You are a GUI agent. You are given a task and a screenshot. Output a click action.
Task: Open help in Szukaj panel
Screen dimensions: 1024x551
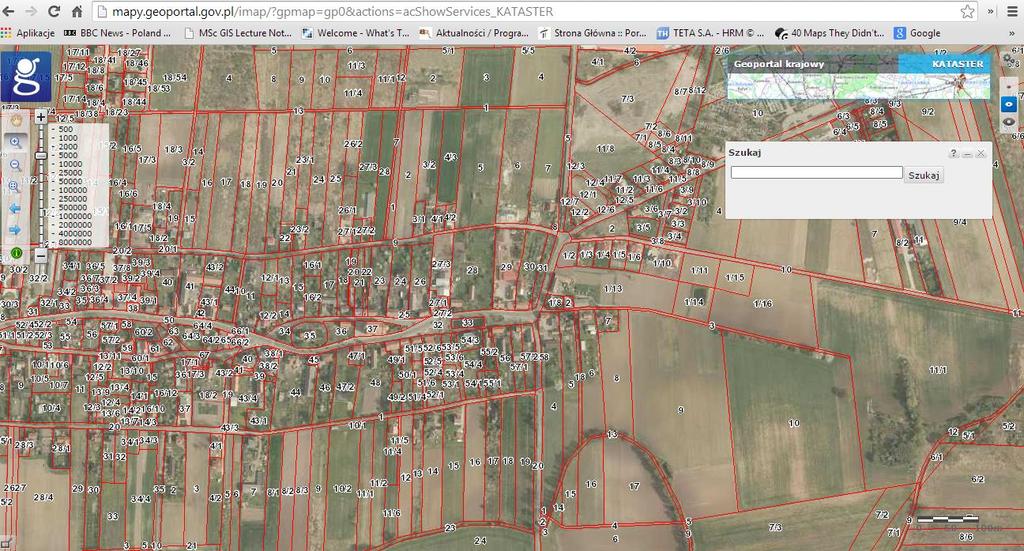(953, 153)
